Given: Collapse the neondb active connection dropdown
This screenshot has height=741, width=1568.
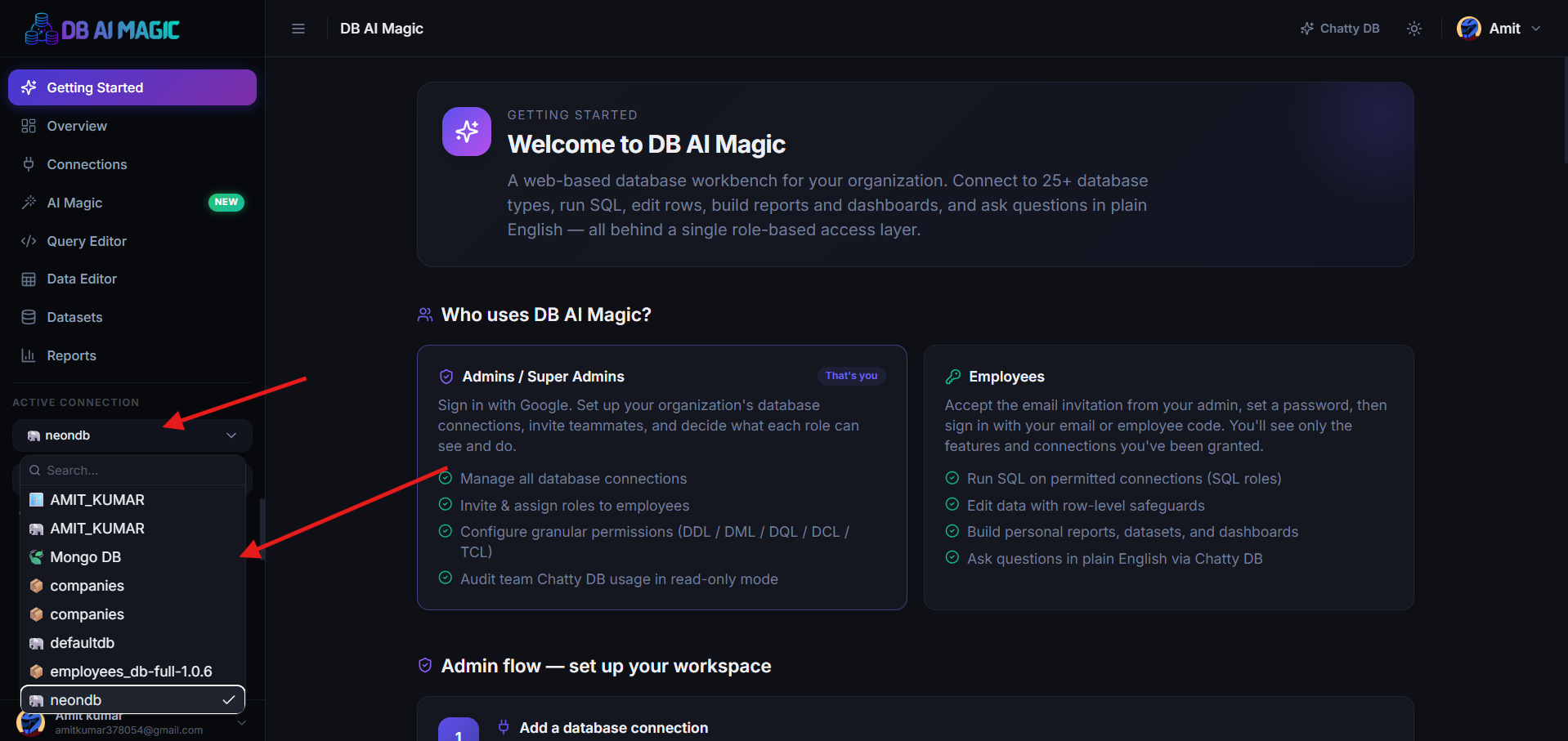Looking at the screenshot, I should [132, 435].
